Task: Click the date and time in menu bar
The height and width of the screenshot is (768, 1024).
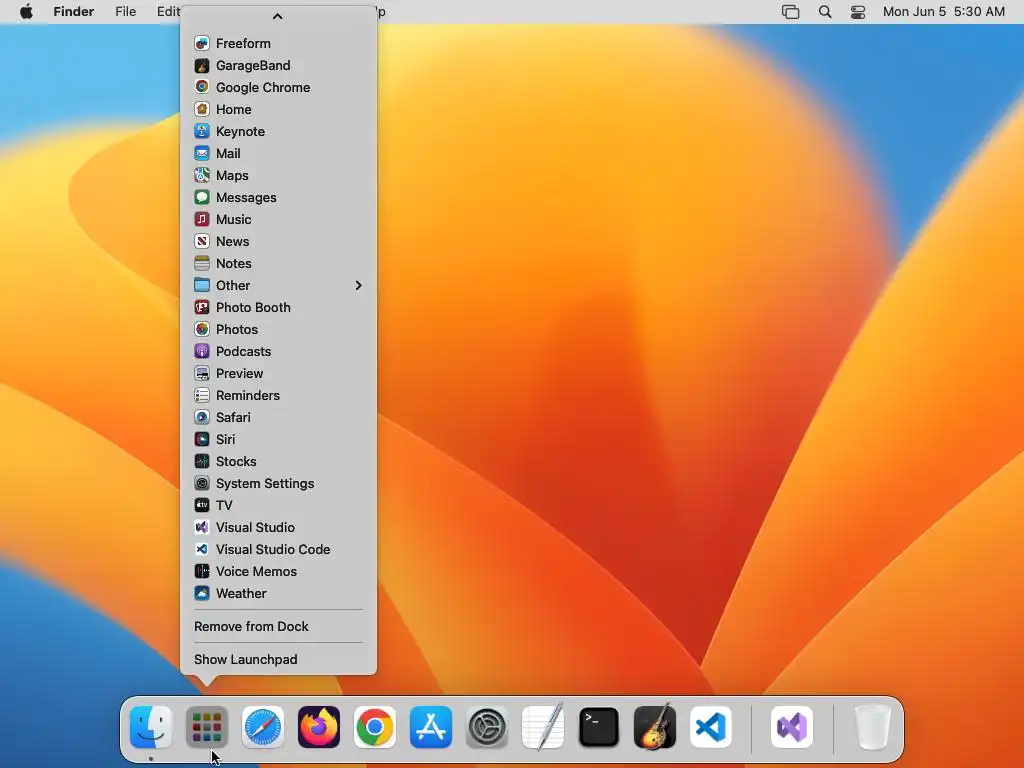Action: 944,12
